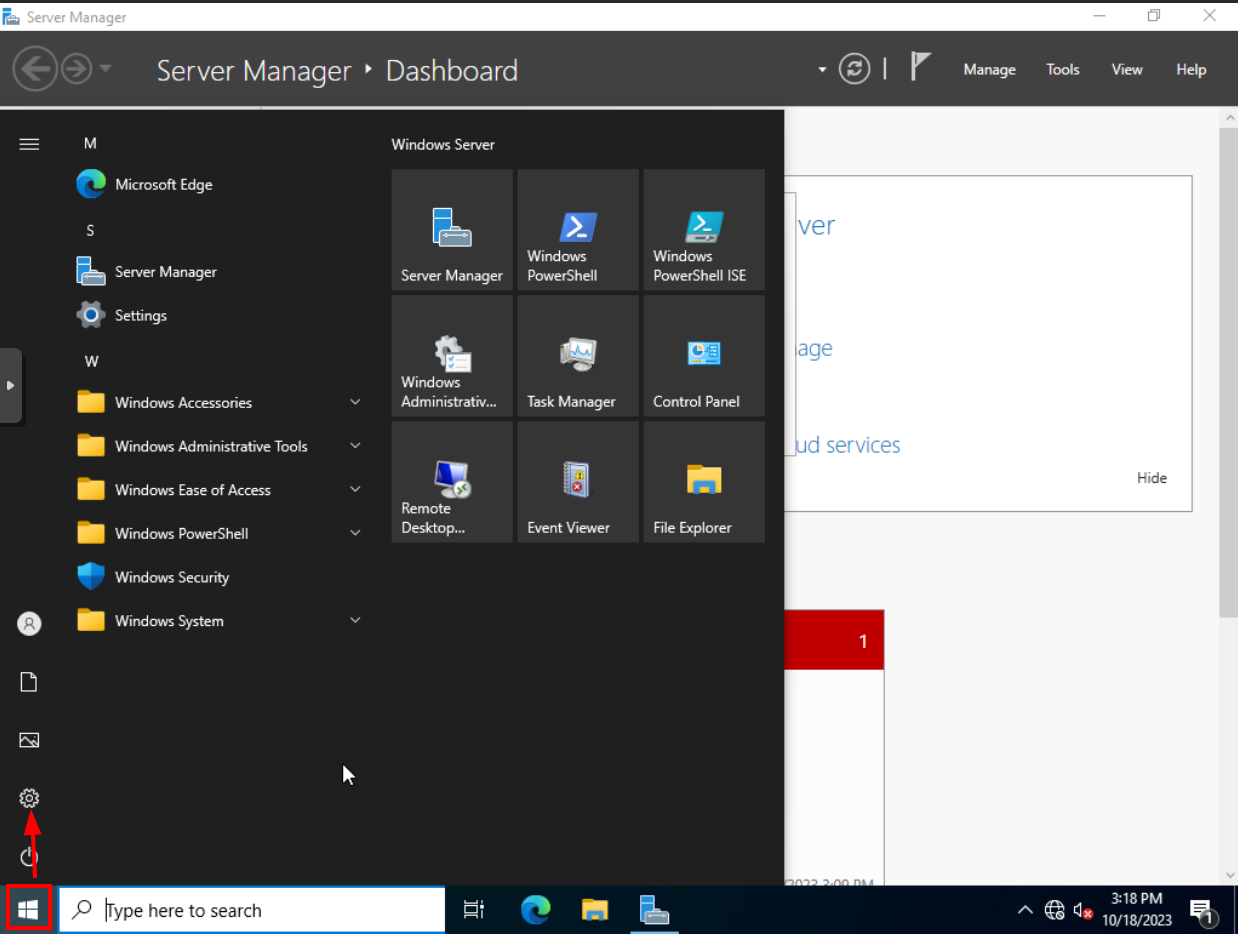
Task: Open the Manage menu
Action: 989,70
